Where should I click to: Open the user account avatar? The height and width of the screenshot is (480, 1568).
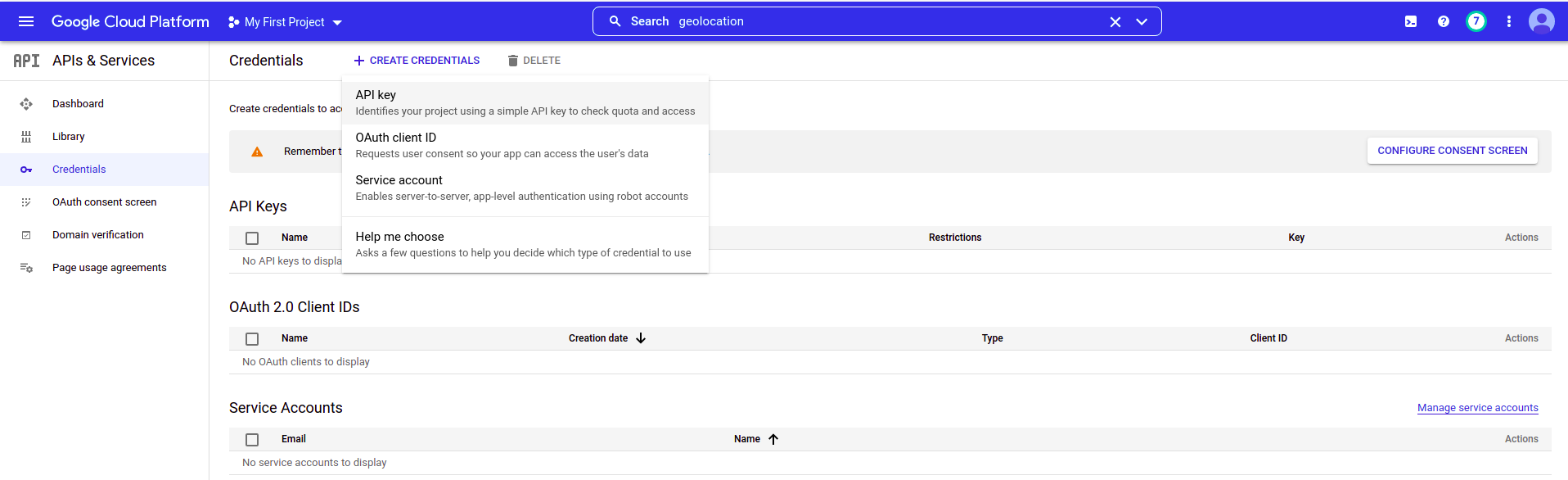pyautogui.click(x=1542, y=21)
